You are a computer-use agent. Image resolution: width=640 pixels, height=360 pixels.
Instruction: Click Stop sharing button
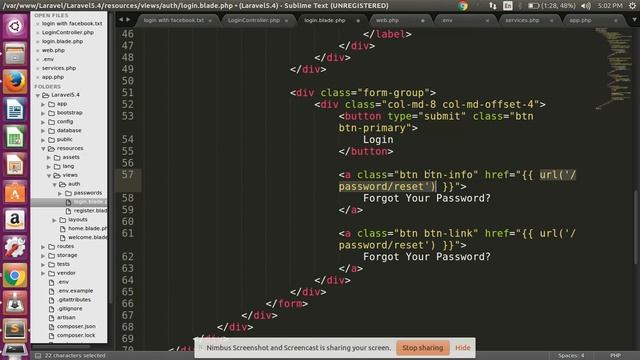(422, 348)
